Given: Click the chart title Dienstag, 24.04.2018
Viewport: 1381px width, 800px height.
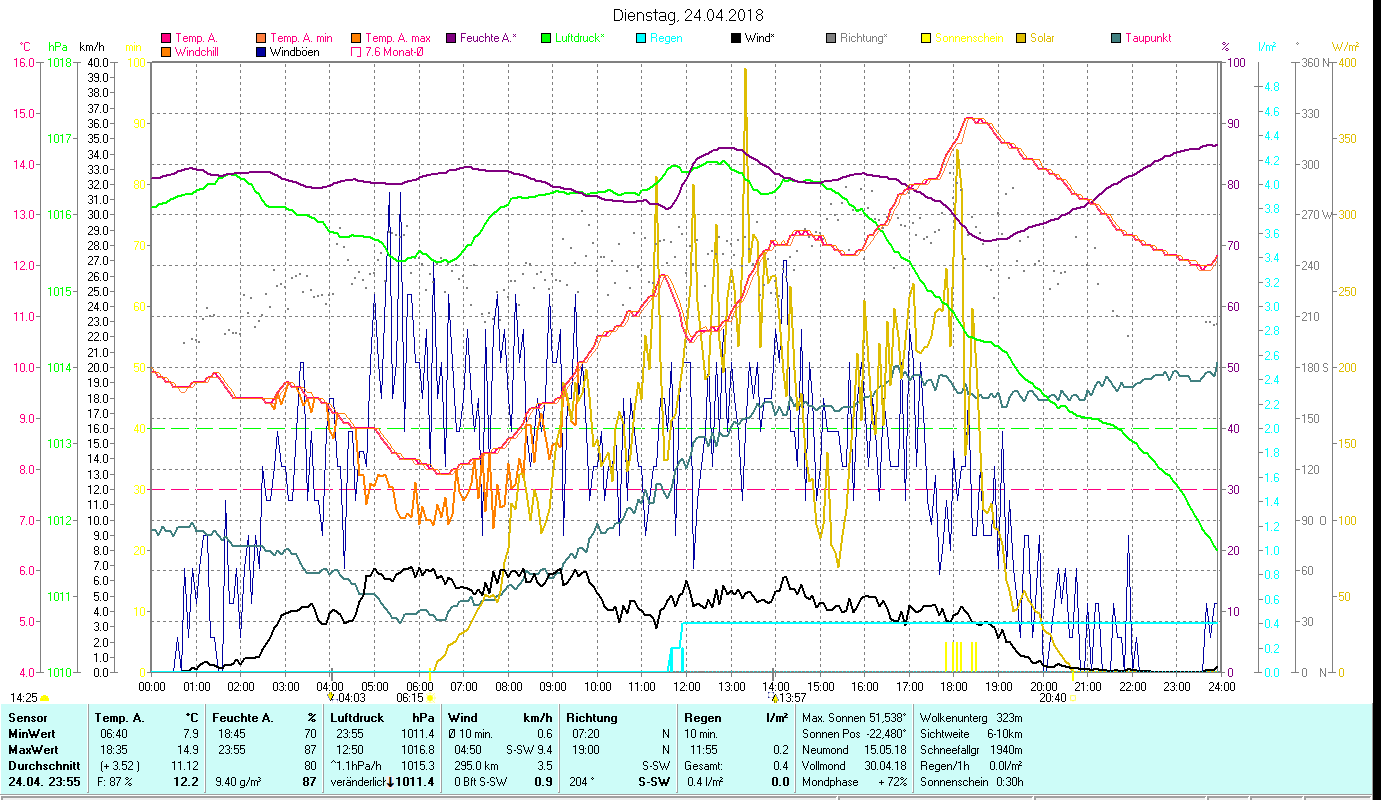Looking at the screenshot, I should click(x=686, y=16).
